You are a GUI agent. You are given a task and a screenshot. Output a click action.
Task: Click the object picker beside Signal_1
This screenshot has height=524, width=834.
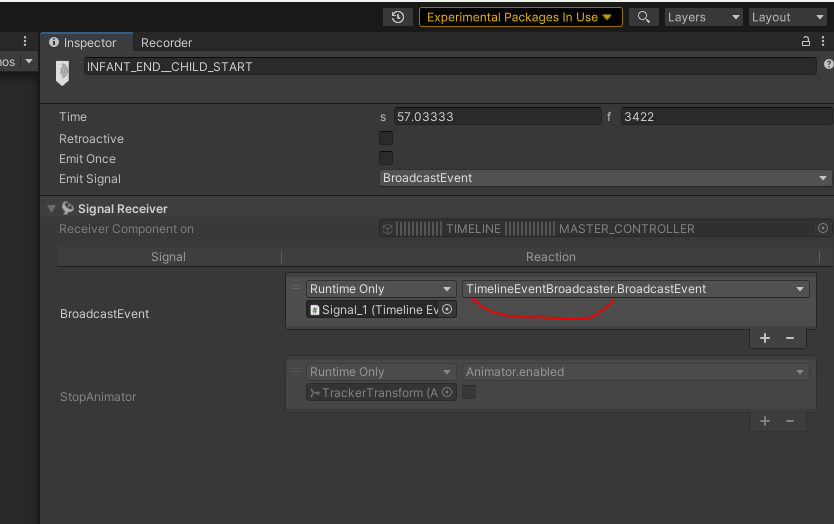pyautogui.click(x=447, y=310)
